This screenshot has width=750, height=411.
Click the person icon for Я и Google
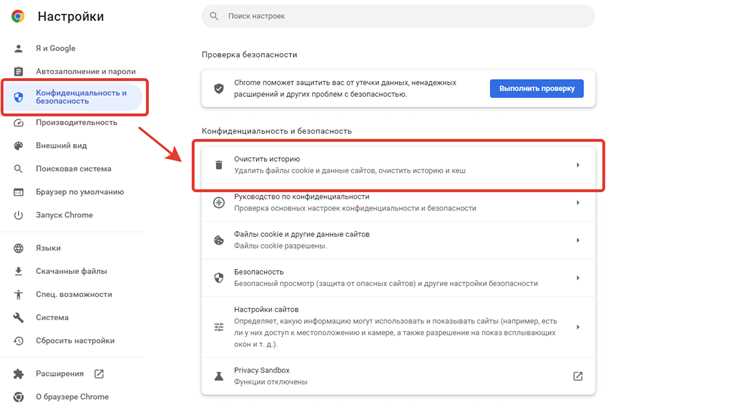(18, 48)
